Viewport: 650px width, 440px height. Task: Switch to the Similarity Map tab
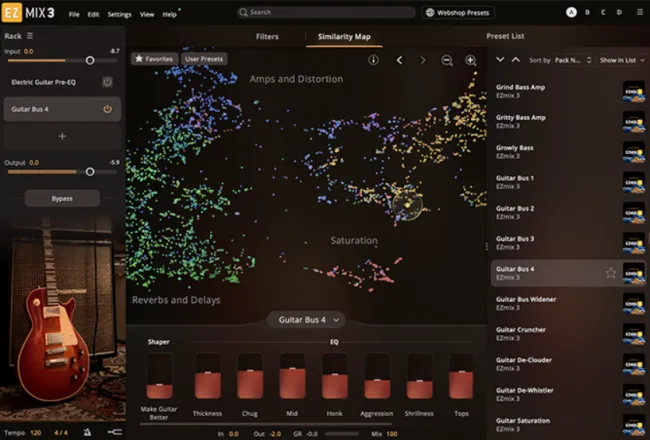[x=344, y=36]
